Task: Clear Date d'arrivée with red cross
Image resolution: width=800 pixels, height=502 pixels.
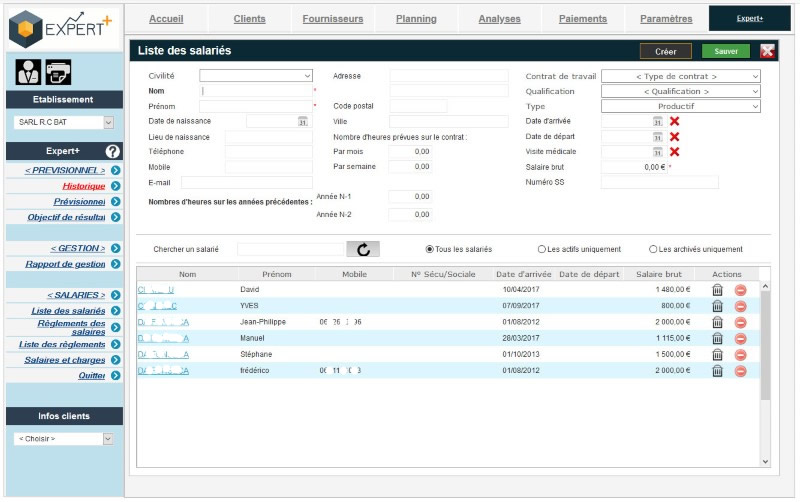Action: pyautogui.click(x=674, y=121)
